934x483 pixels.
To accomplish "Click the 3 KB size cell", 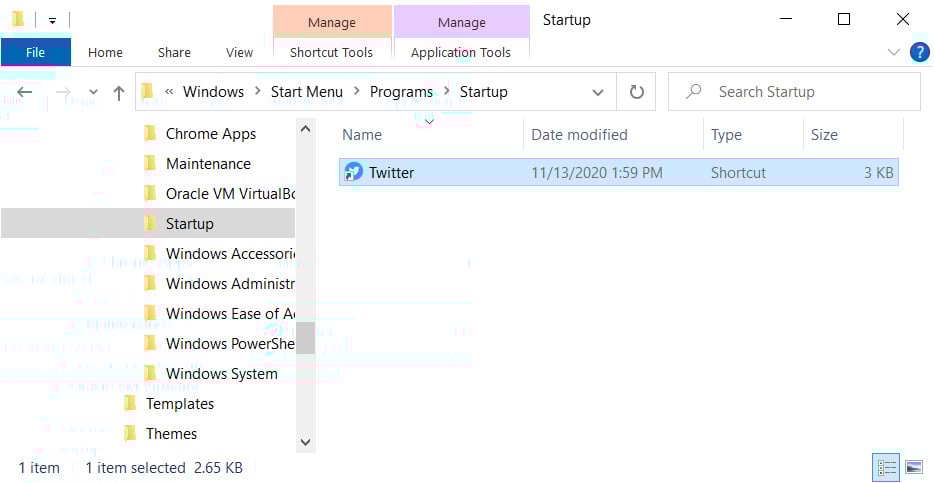I will [879, 173].
